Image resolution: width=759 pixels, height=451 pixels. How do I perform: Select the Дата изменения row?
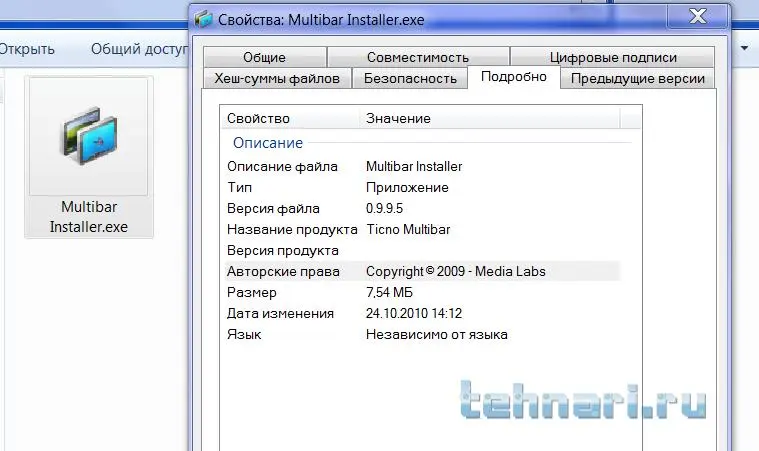(x=422, y=314)
